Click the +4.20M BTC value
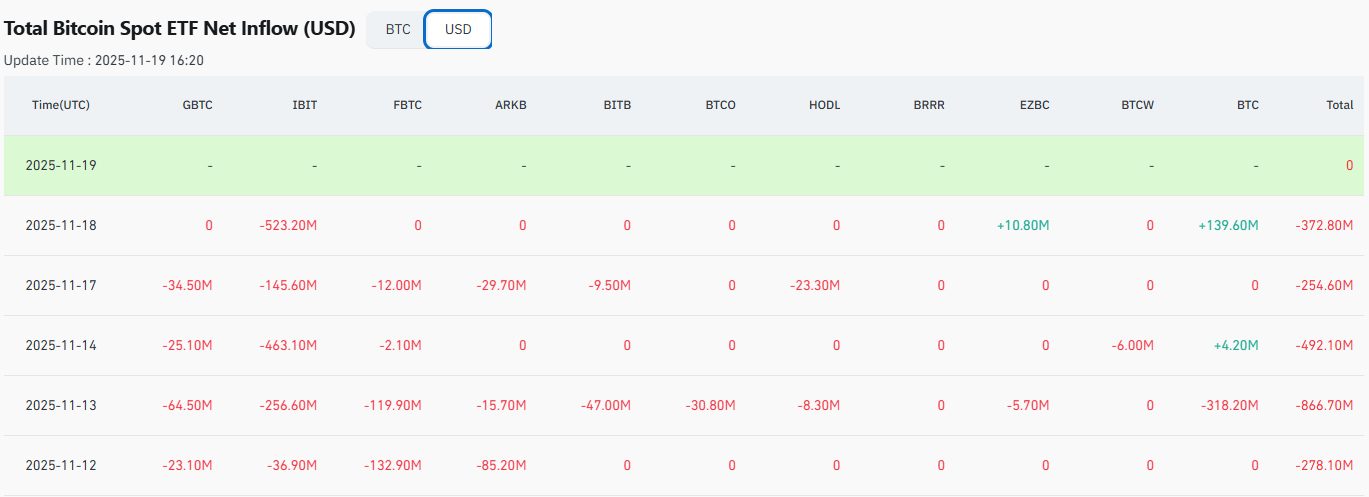 tap(1234, 346)
